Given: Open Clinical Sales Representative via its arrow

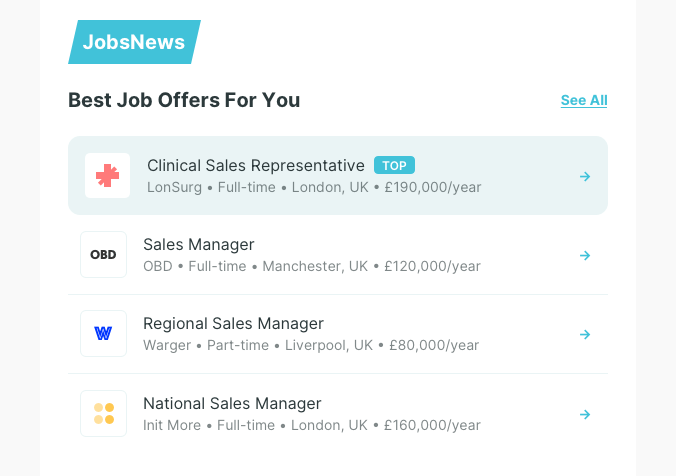Looking at the screenshot, I should pyautogui.click(x=585, y=176).
